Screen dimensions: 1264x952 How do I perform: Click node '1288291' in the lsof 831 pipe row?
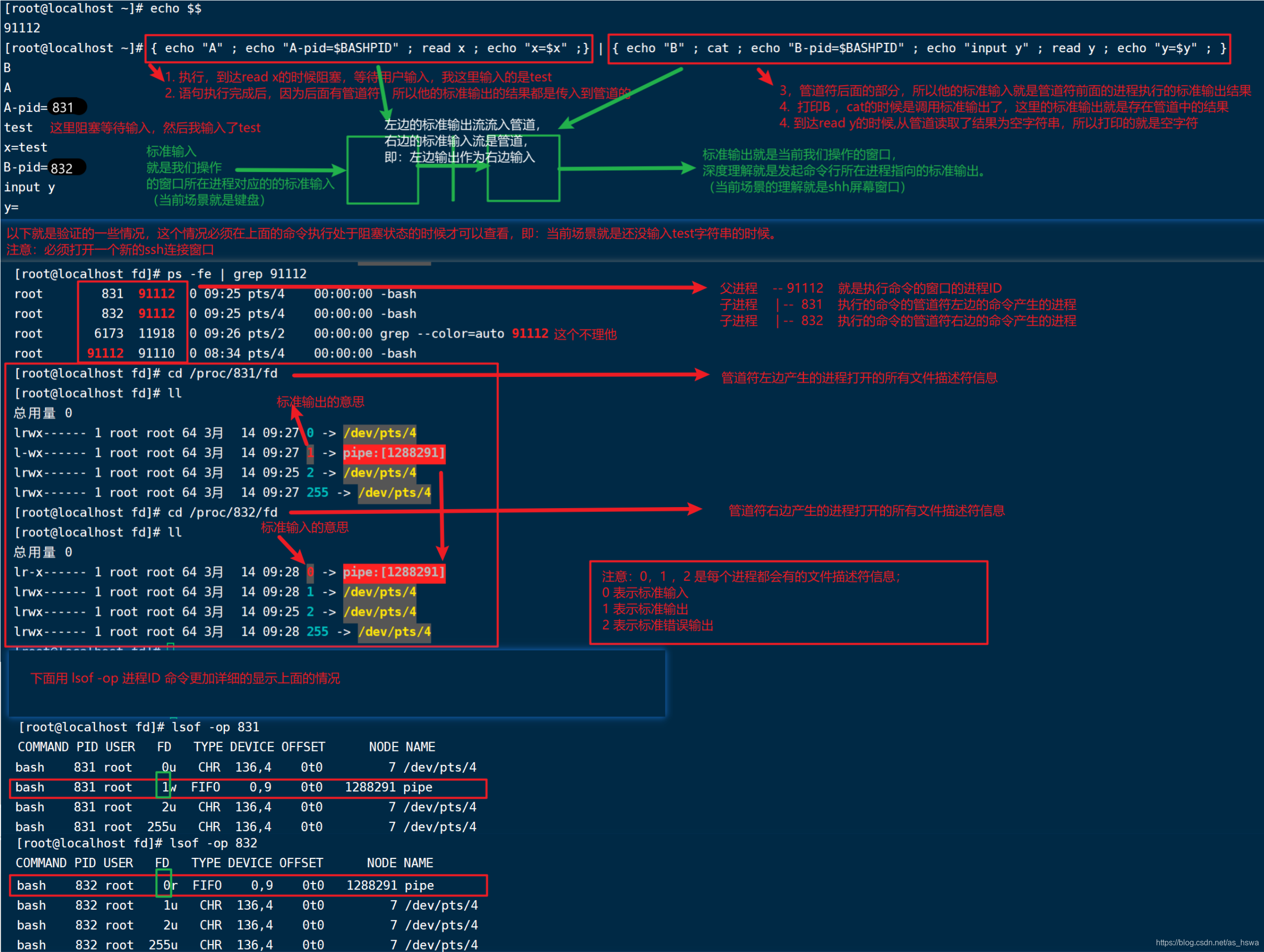pos(370,787)
